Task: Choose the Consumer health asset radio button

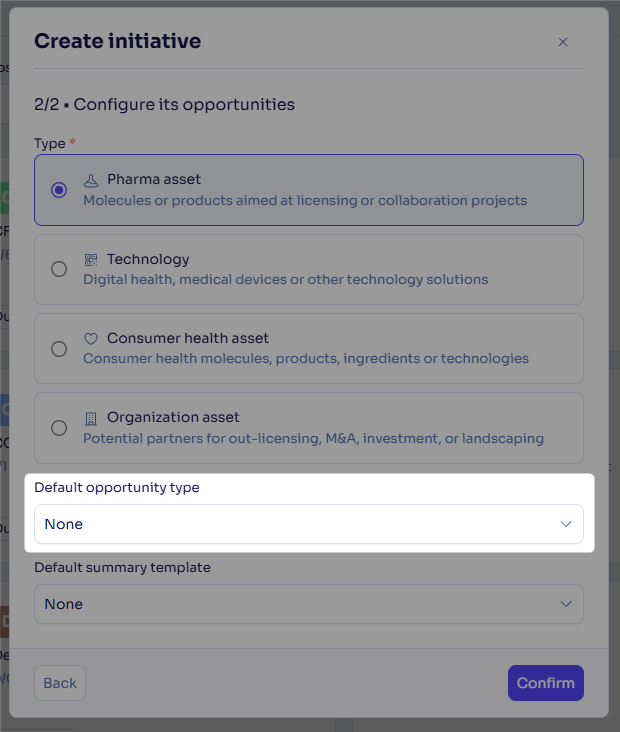Action: pyautogui.click(x=59, y=349)
